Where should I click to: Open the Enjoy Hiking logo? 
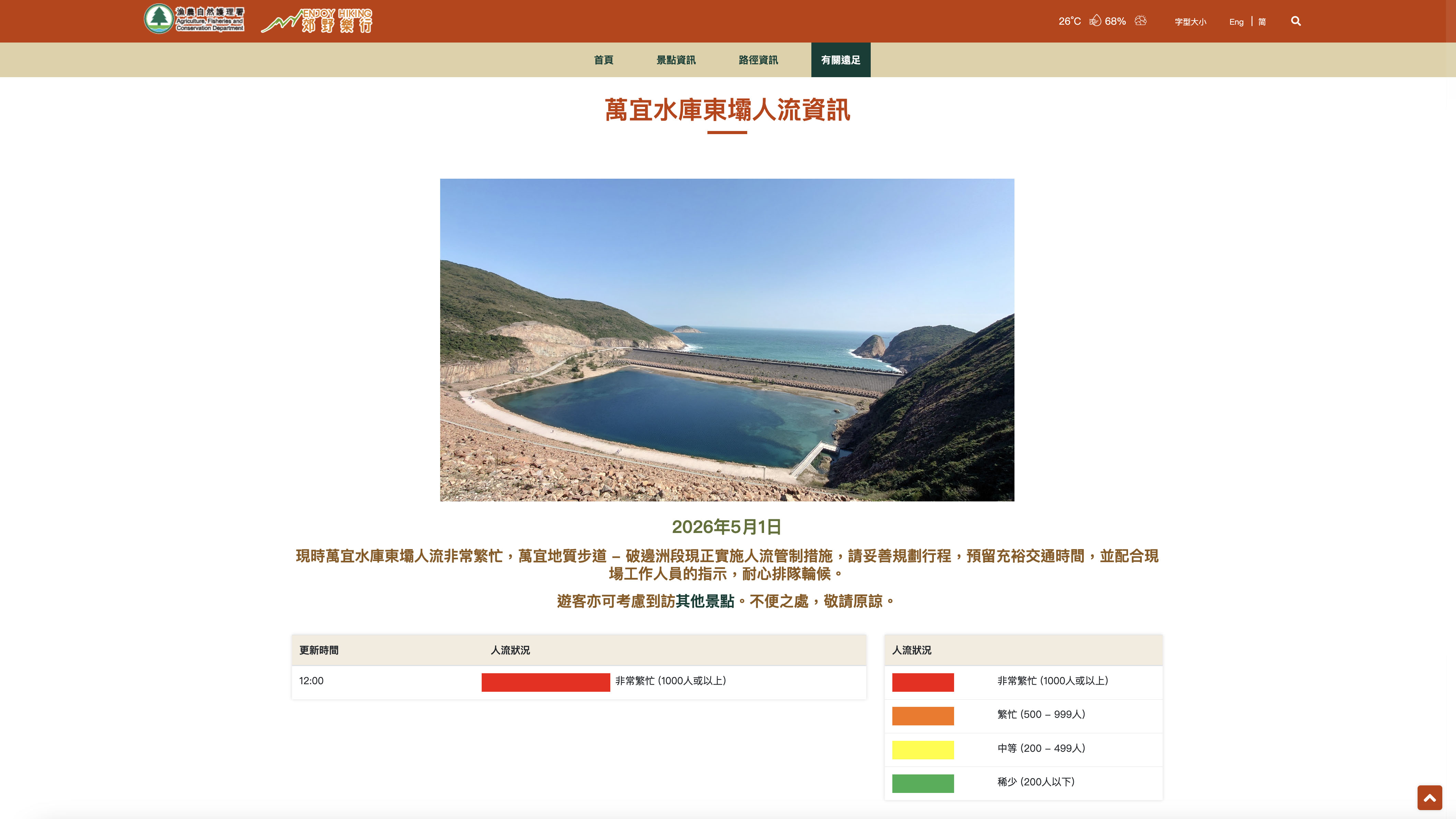317,21
